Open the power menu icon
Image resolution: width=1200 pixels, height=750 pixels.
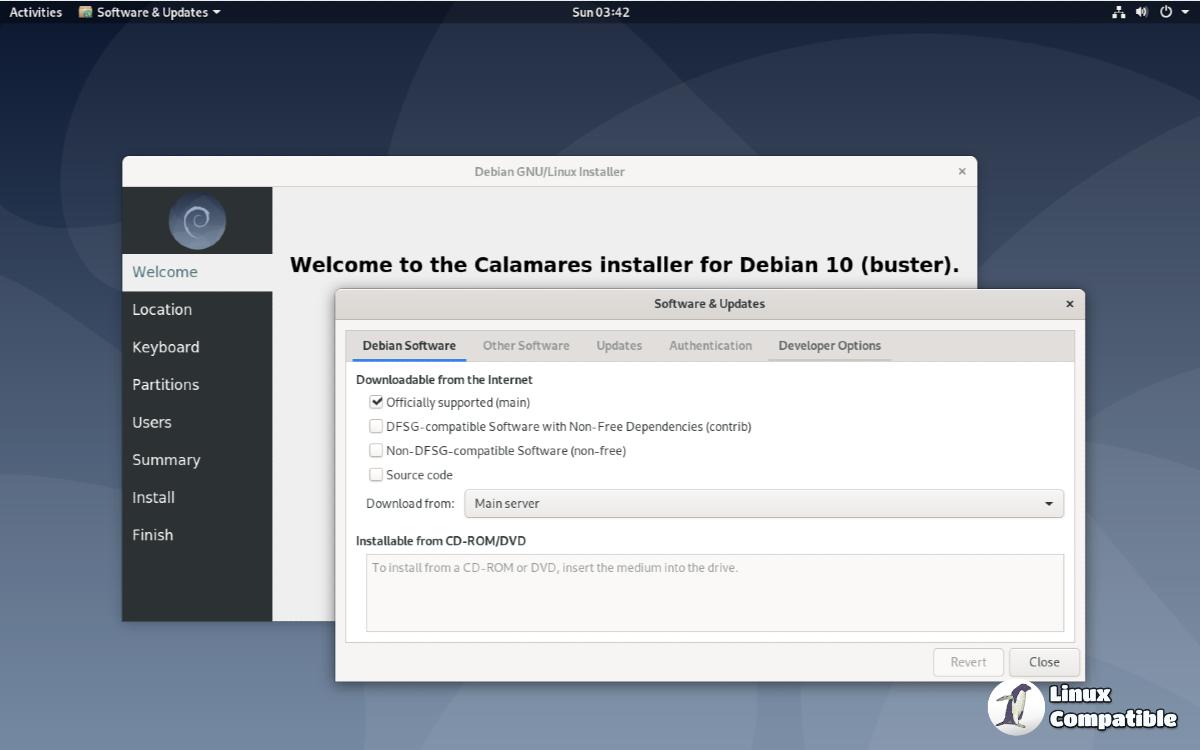click(x=1165, y=12)
